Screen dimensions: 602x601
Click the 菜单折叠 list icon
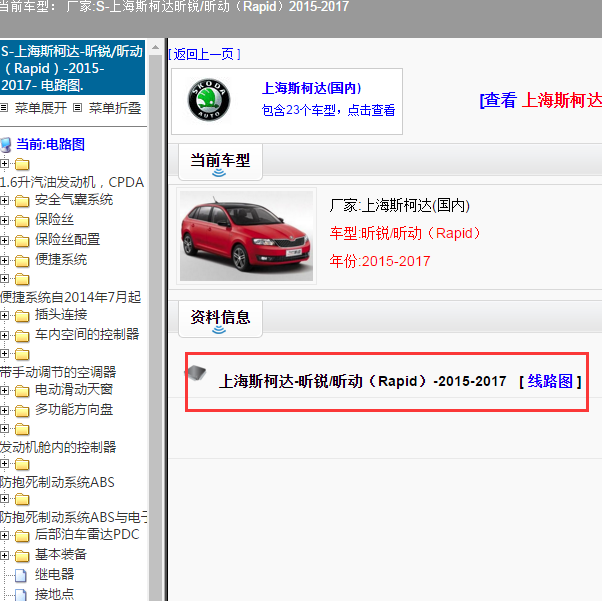[x=77, y=108]
